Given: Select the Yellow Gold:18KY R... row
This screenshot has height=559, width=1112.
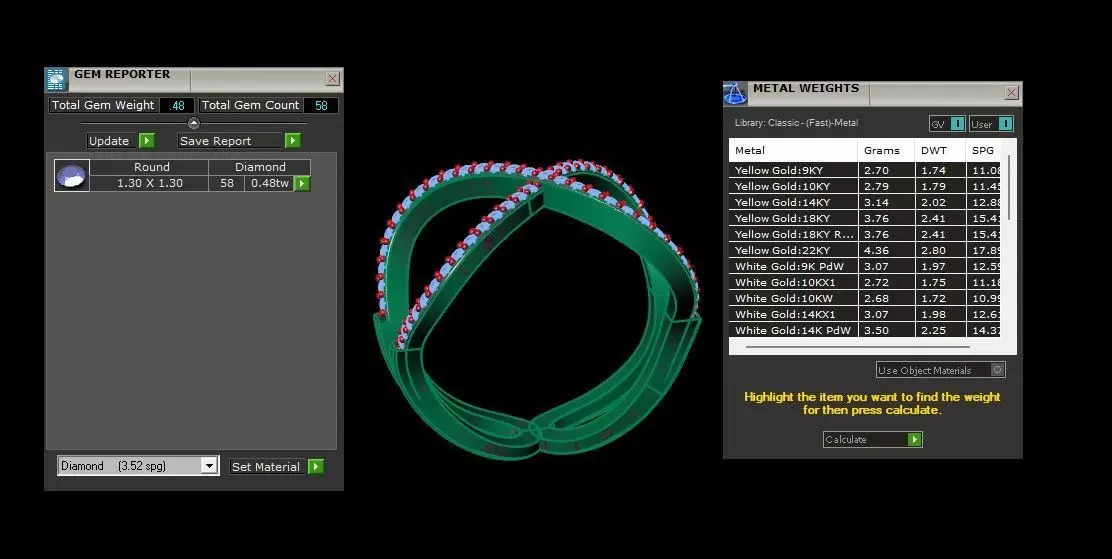Looking at the screenshot, I should [864, 234].
